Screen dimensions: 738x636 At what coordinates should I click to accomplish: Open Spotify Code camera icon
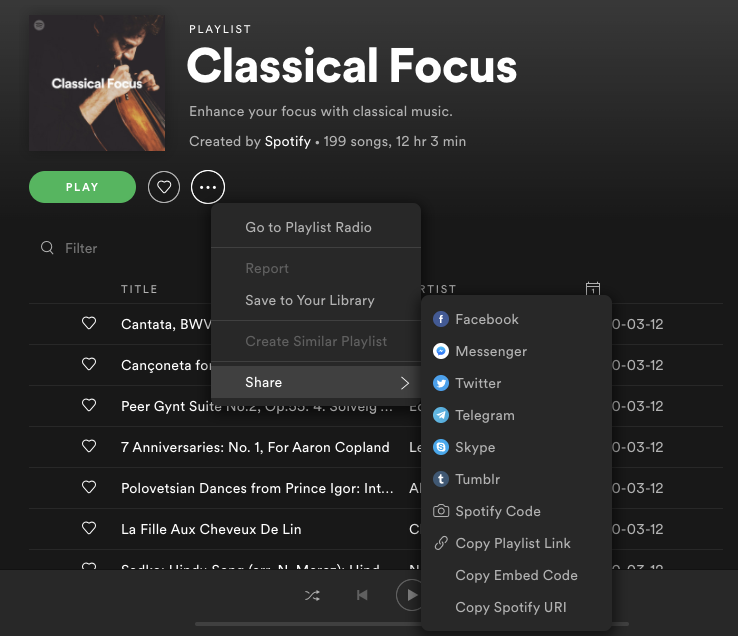coord(441,512)
